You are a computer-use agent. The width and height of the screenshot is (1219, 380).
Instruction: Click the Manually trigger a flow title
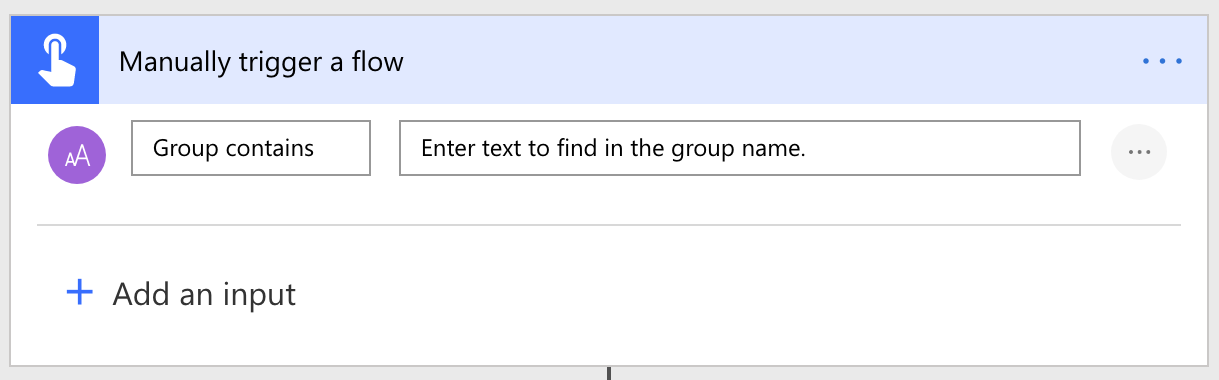(261, 62)
